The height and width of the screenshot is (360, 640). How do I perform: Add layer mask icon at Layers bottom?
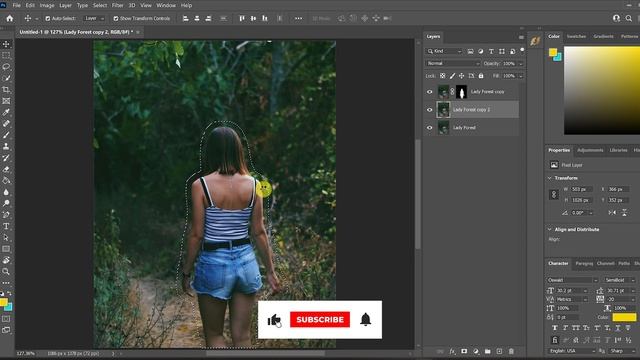coord(464,351)
